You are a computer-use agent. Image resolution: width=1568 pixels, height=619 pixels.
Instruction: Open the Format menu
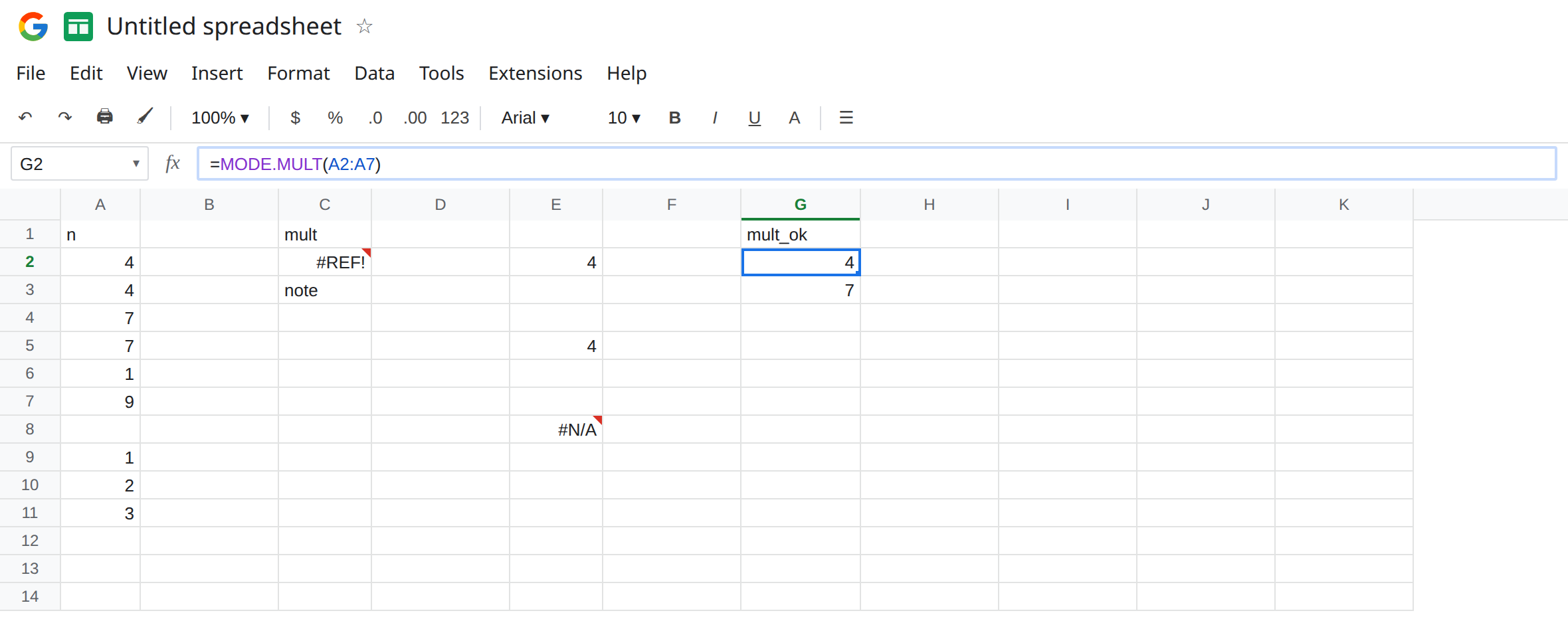[298, 73]
